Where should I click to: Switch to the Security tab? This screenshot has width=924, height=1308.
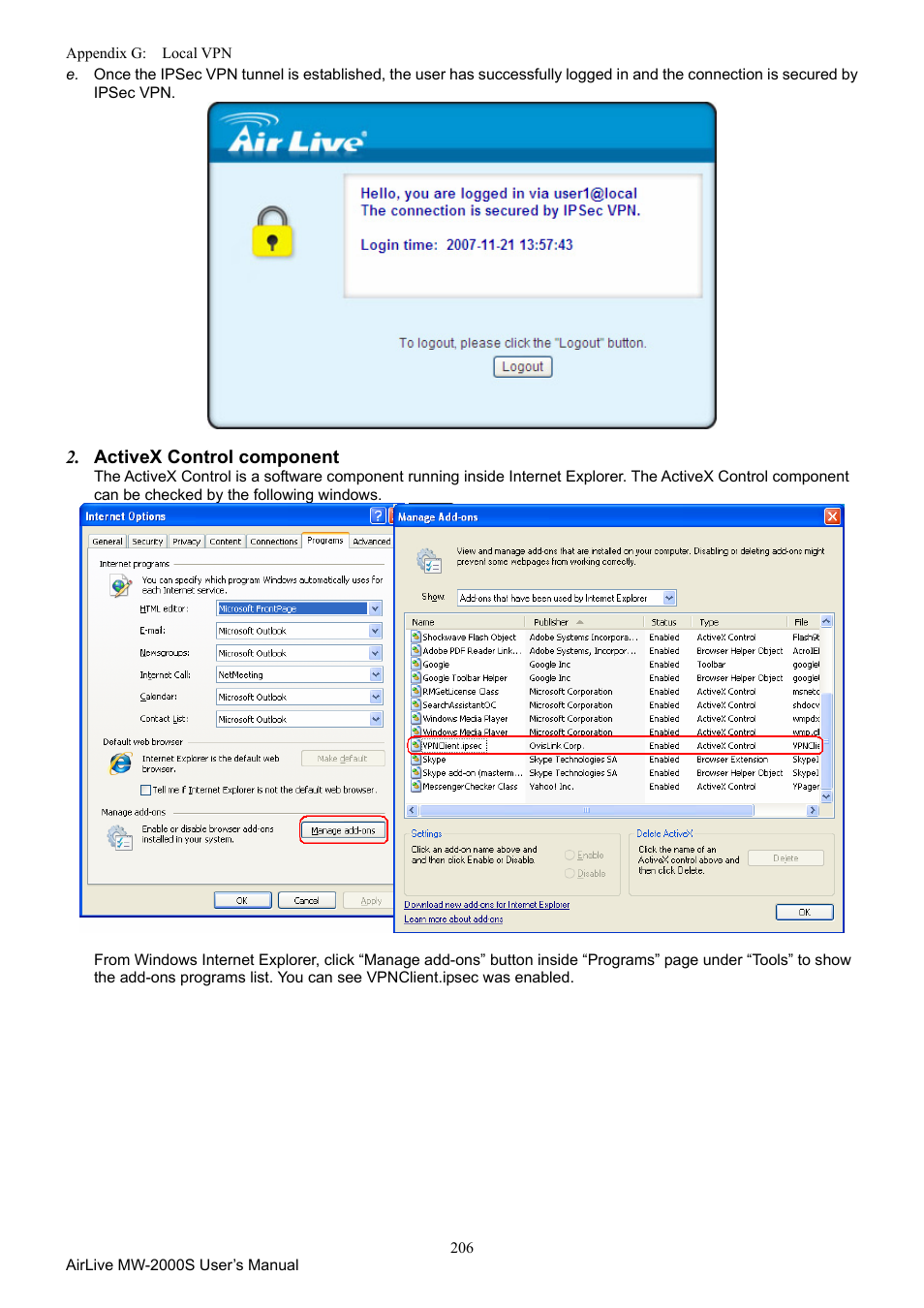point(147,542)
